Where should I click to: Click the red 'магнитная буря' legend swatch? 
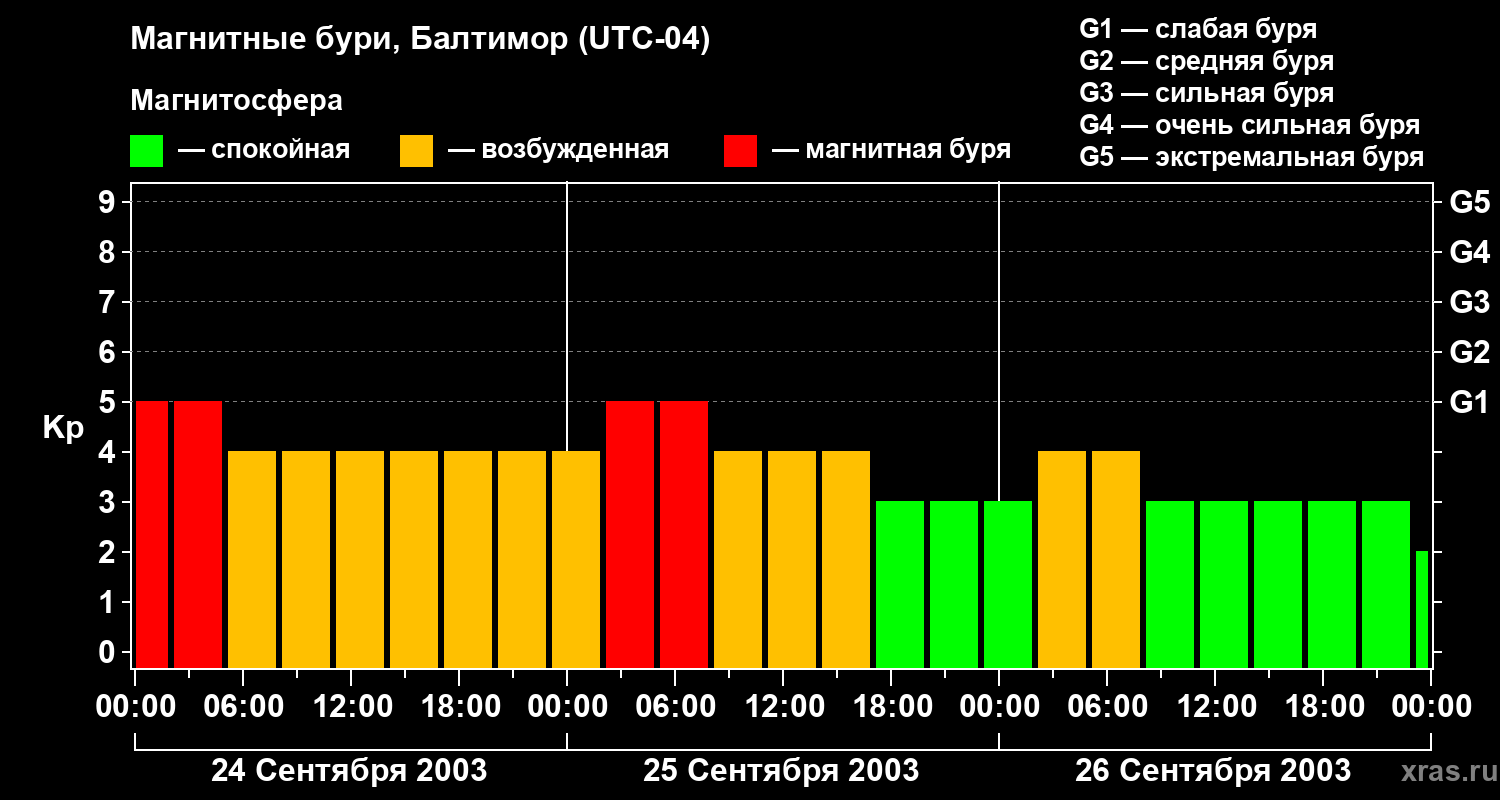(x=741, y=151)
